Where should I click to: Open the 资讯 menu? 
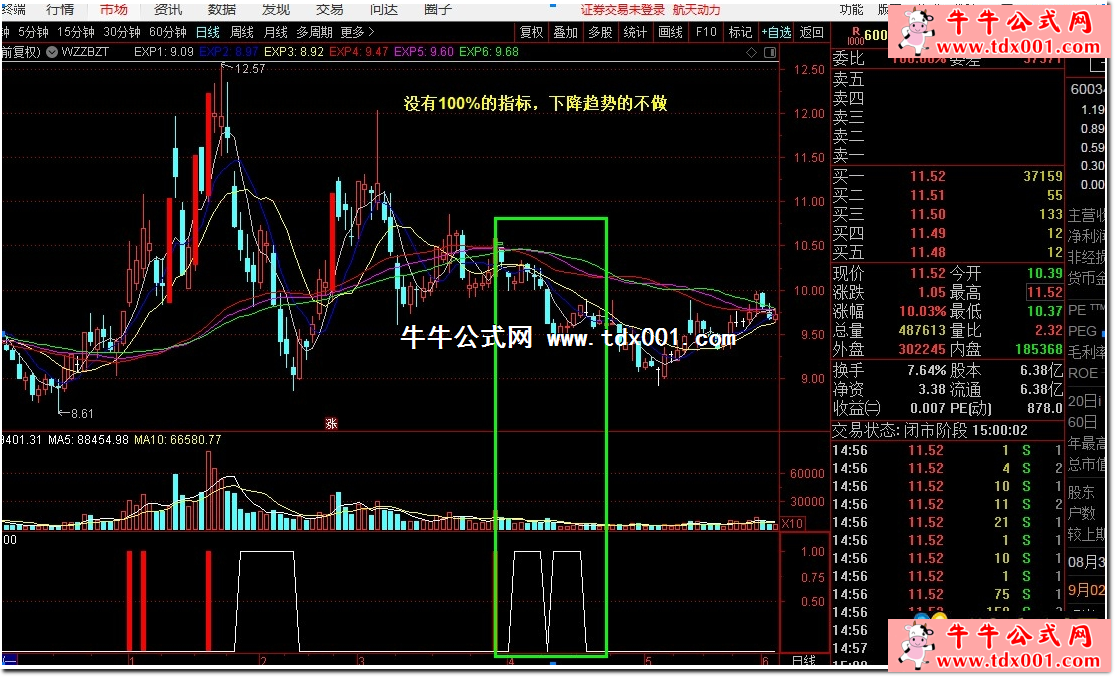point(168,9)
